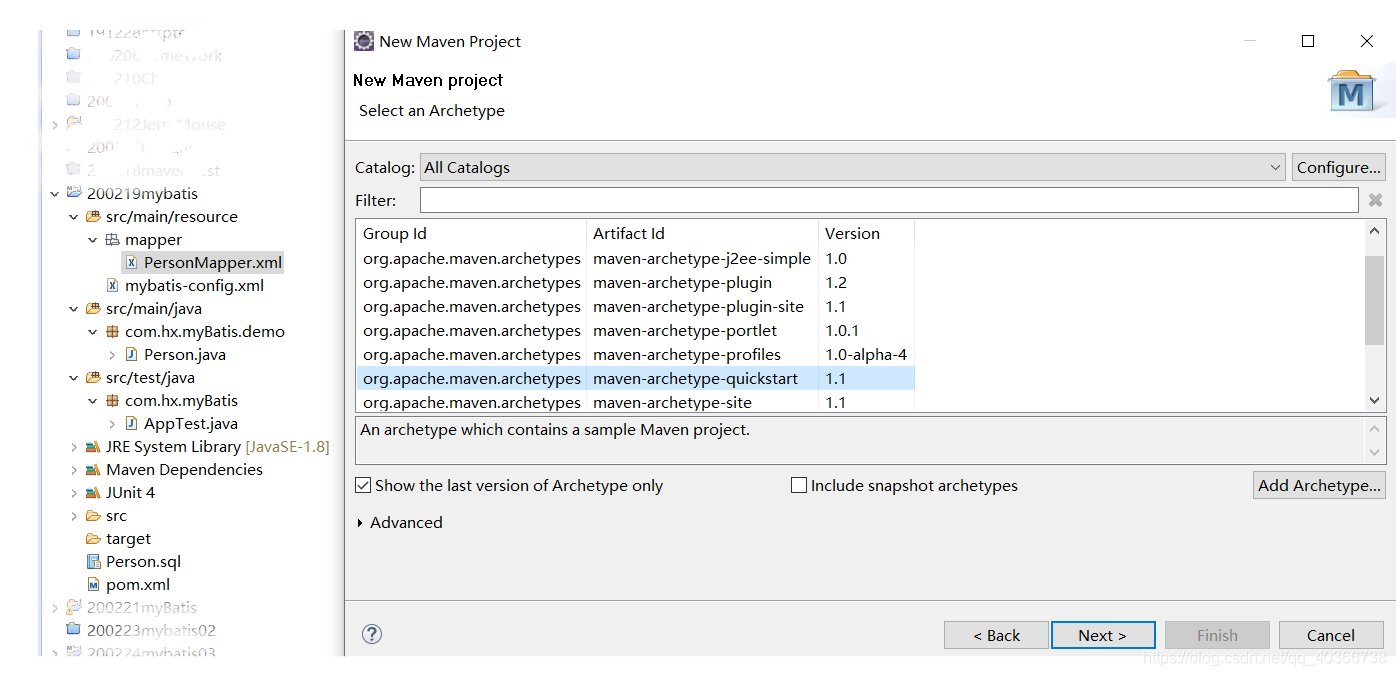Toggle Show the last version of Archetype only
The image size is (1396, 676).
363,485
